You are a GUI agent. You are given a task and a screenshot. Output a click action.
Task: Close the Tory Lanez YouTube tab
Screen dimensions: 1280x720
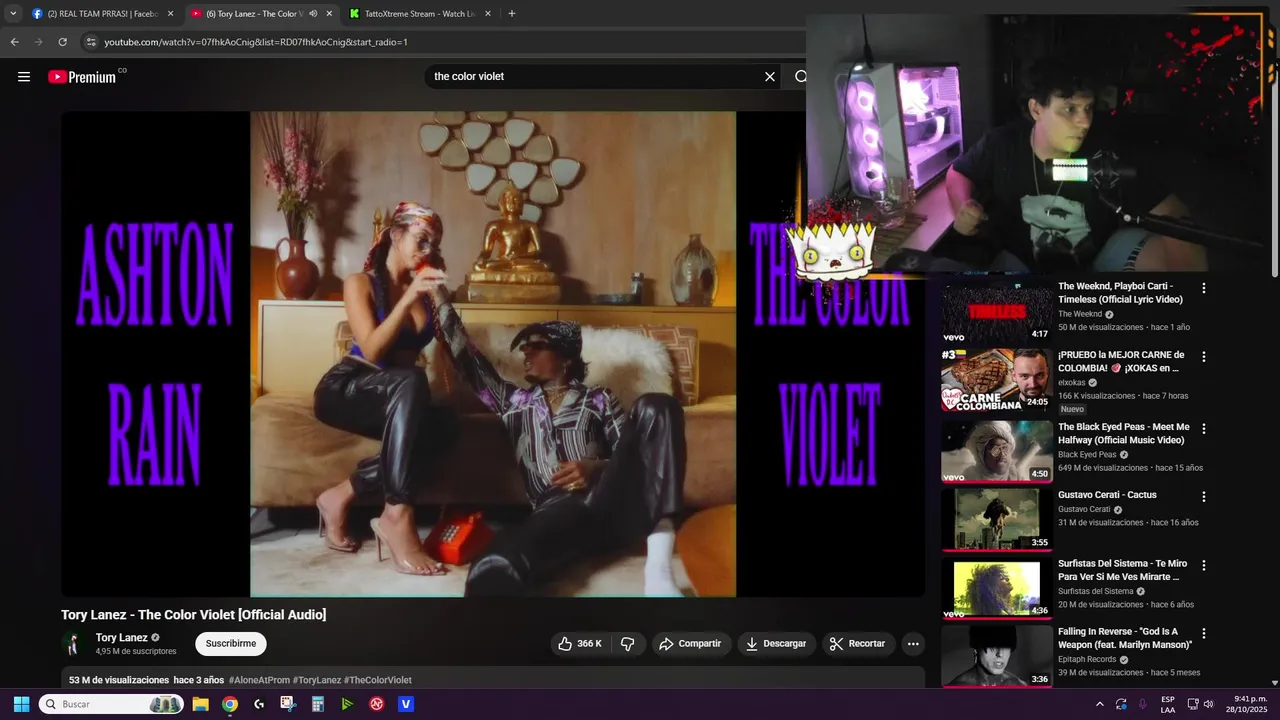329,14
